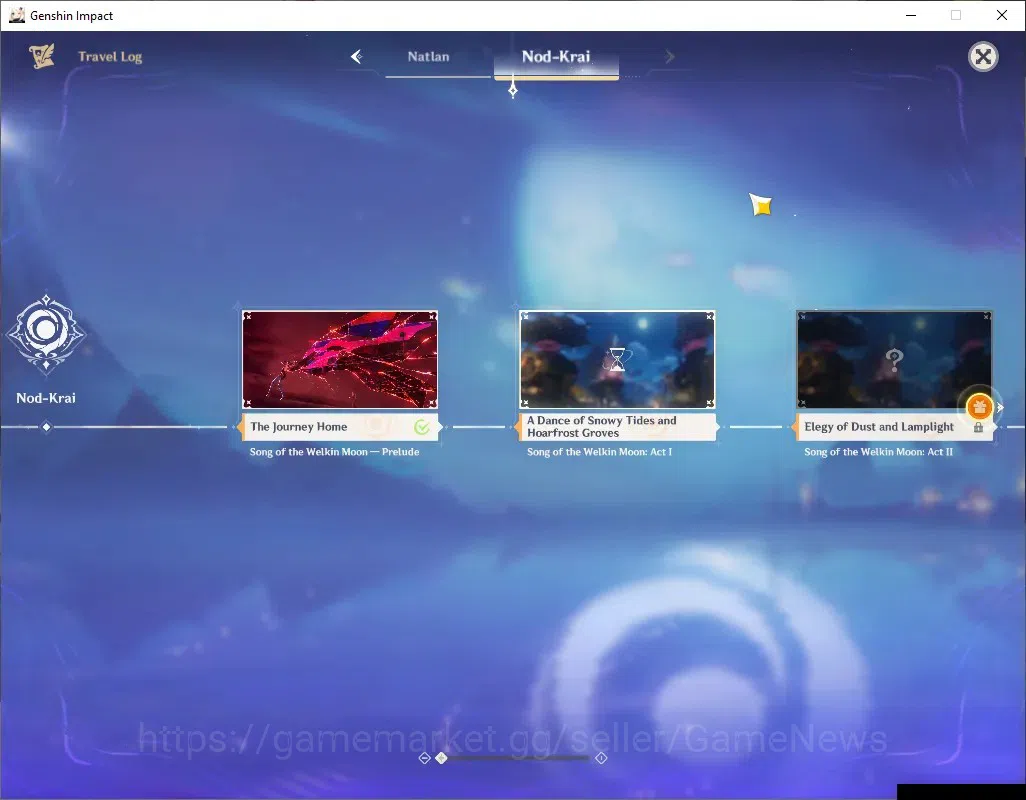Switch to the Natlan tab
The height and width of the screenshot is (800, 1026).
pyautogui.click(x=429, y=57)
